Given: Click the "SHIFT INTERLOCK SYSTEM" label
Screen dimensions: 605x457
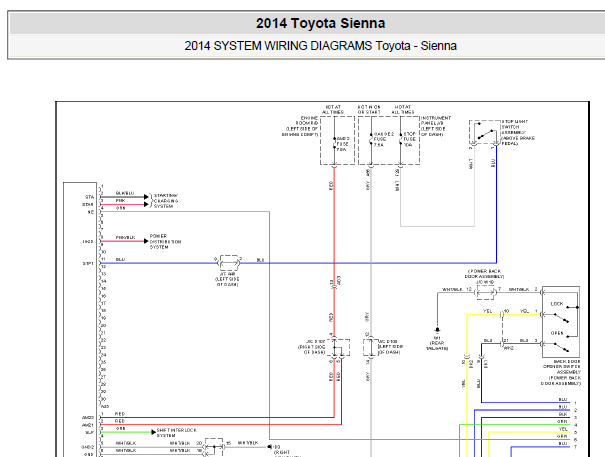Looking at the screenshot, I should pos(177,433).
